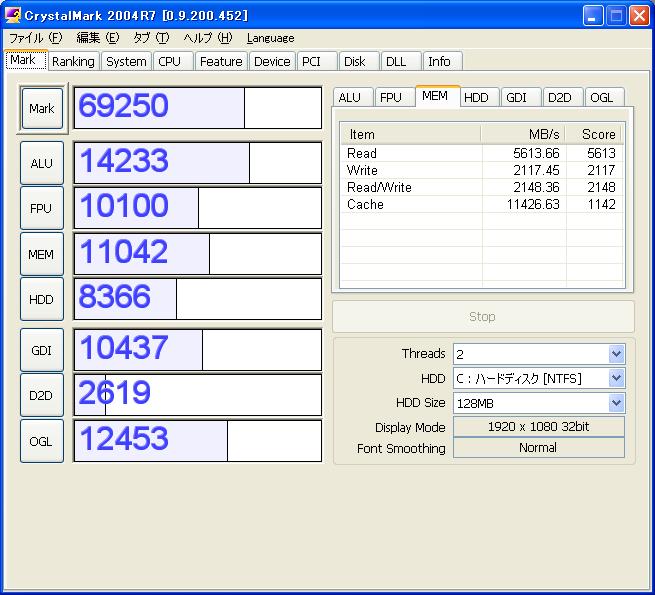Click the 11426.63 MB/s value
Screen dimensions: 655x595
[533, 204]
